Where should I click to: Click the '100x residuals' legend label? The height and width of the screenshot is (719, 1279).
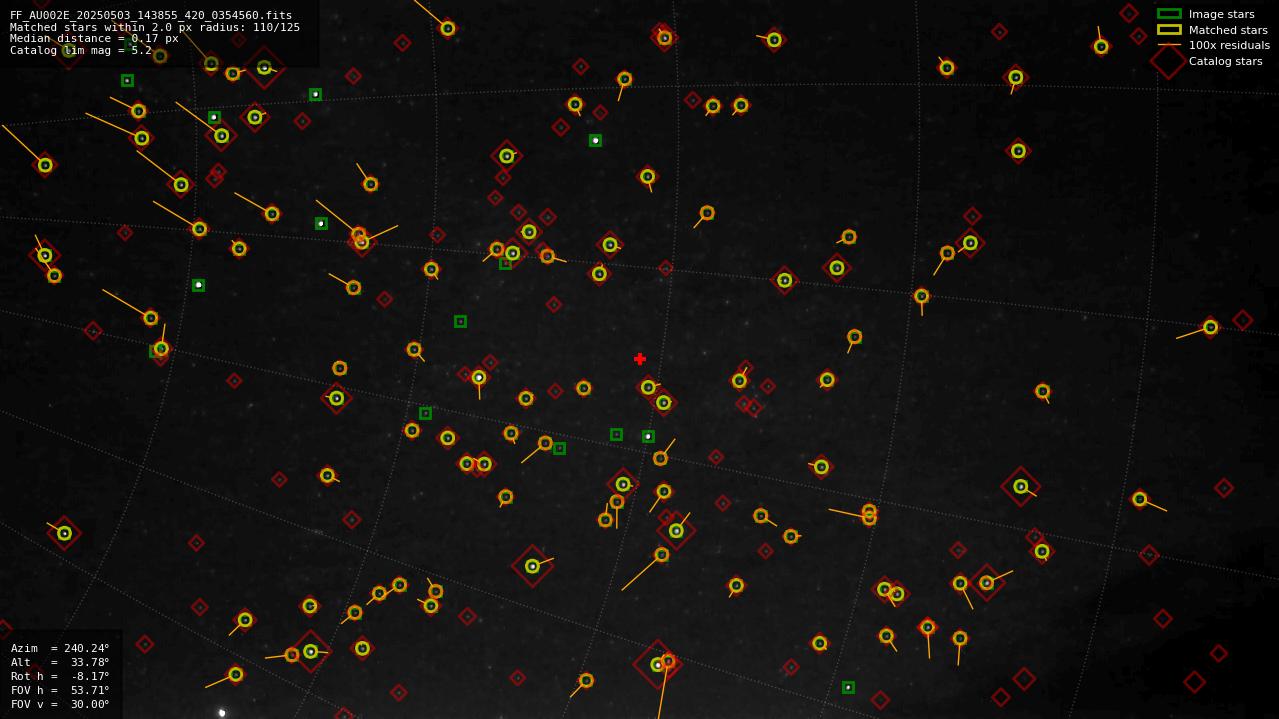(x=1229, y=45)
